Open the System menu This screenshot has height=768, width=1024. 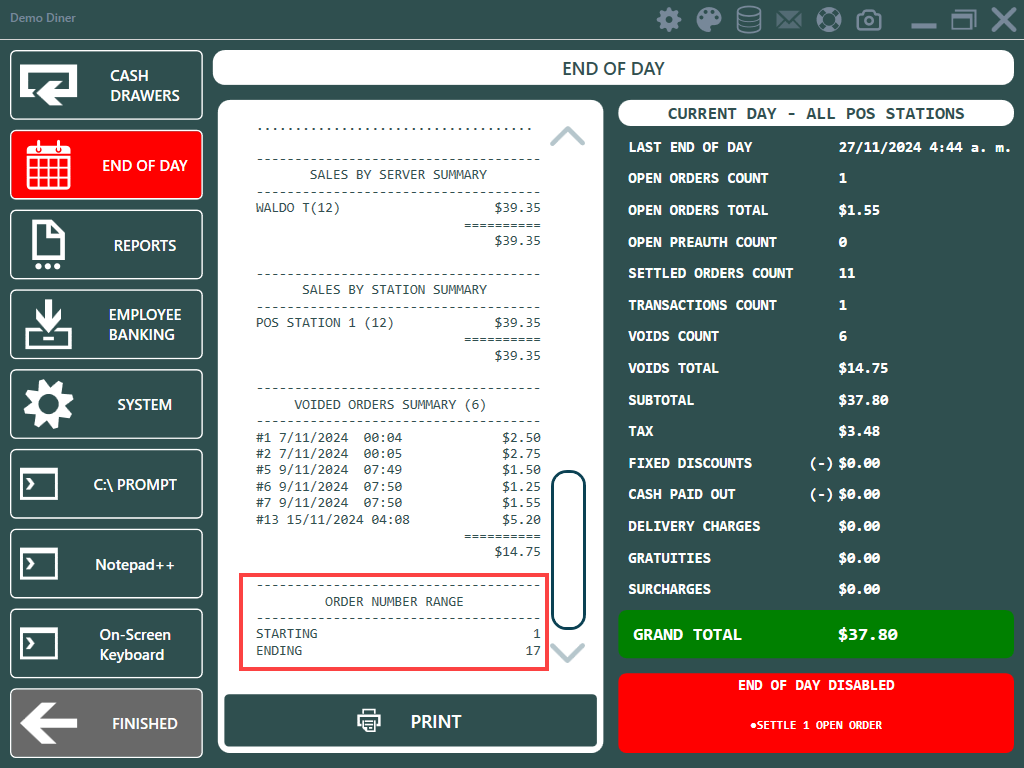pos(106,405)
